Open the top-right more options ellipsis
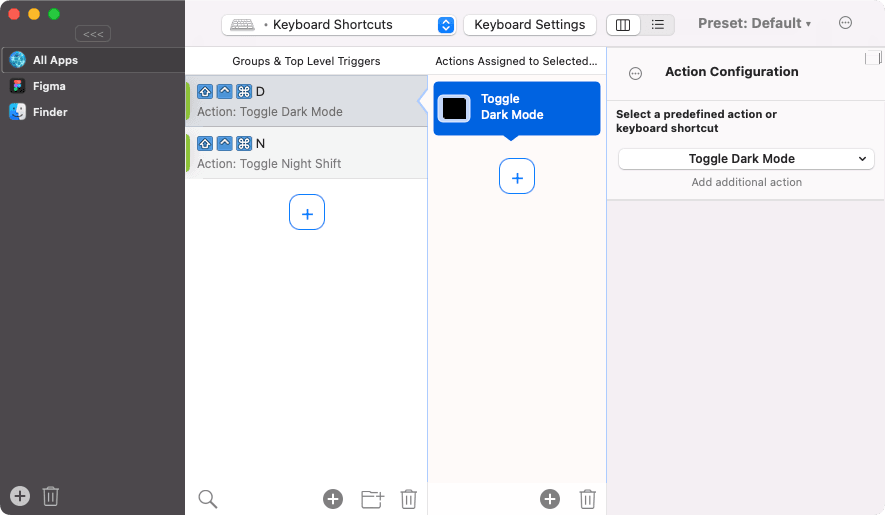The width and height of the screenshot is (885, 515). [x=845, y=23]
